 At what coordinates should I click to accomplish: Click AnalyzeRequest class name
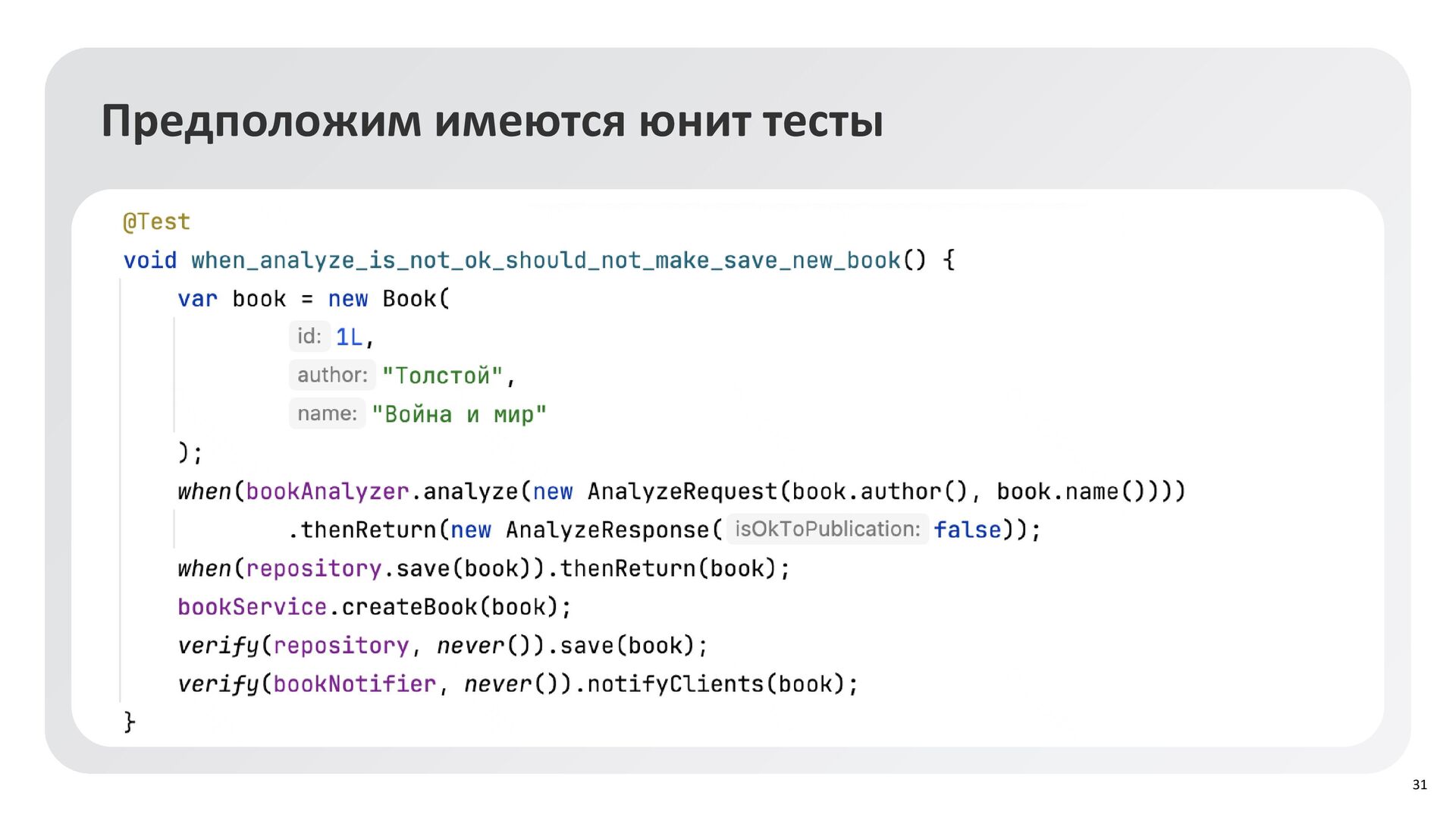[682, 492]
